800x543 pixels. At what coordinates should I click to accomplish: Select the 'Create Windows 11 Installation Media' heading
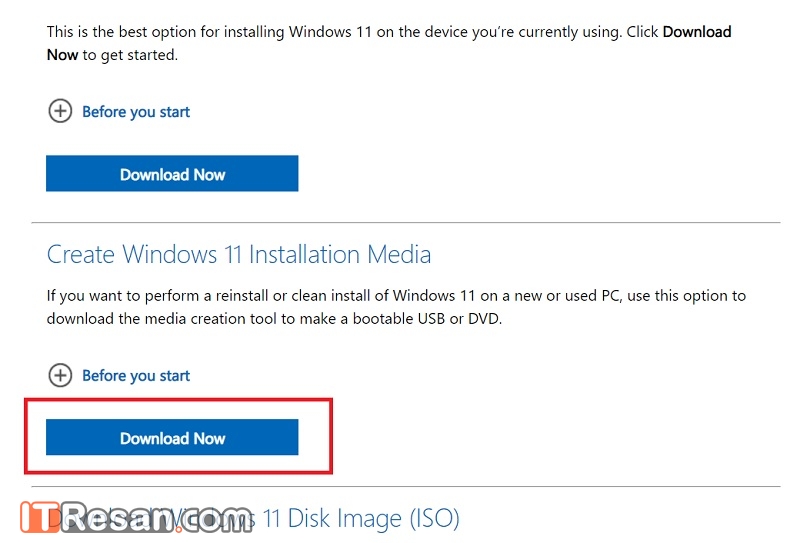(239, 254)
